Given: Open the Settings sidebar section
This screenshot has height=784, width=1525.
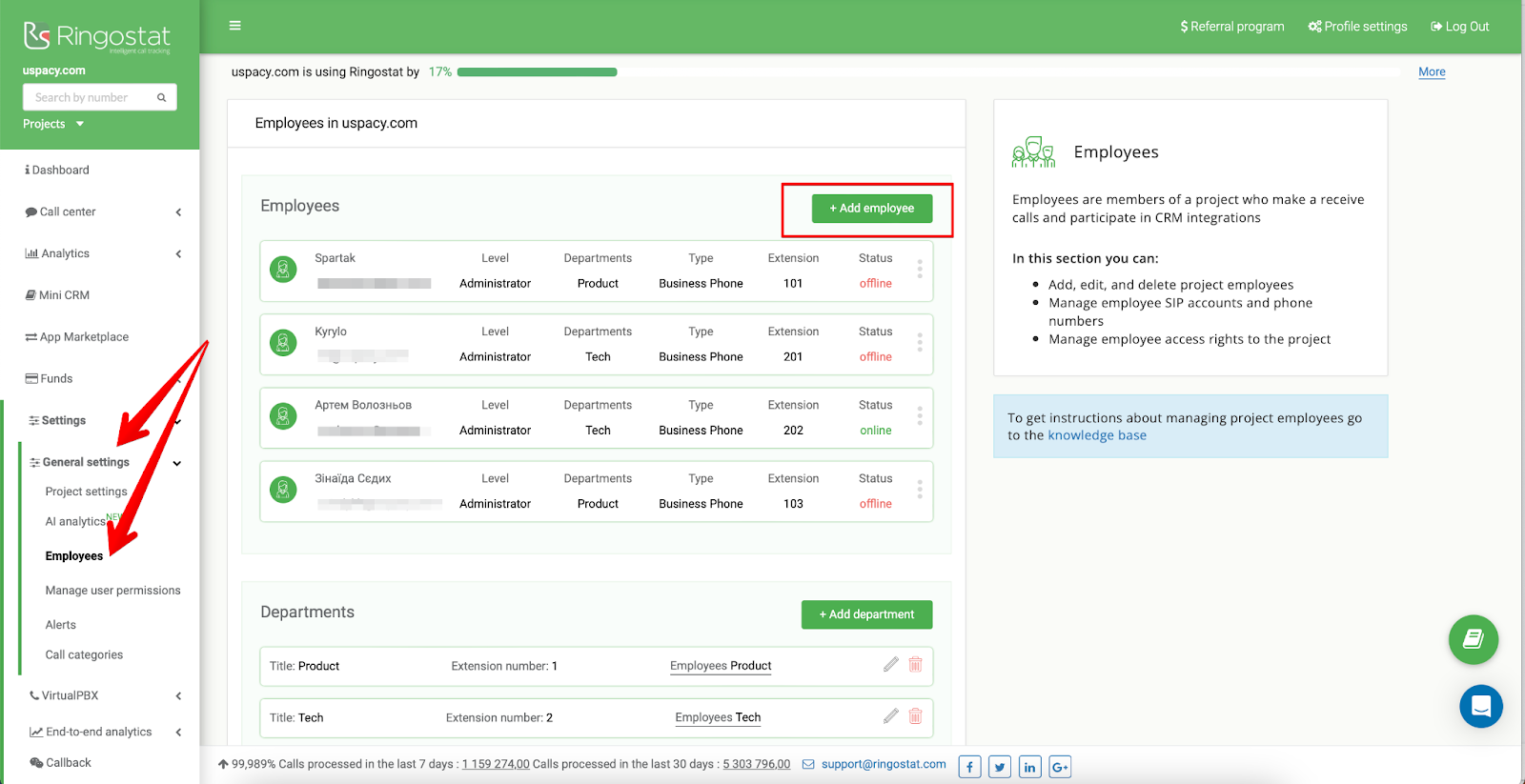Looking at the screenshot, I should click(x=57, y=421).
